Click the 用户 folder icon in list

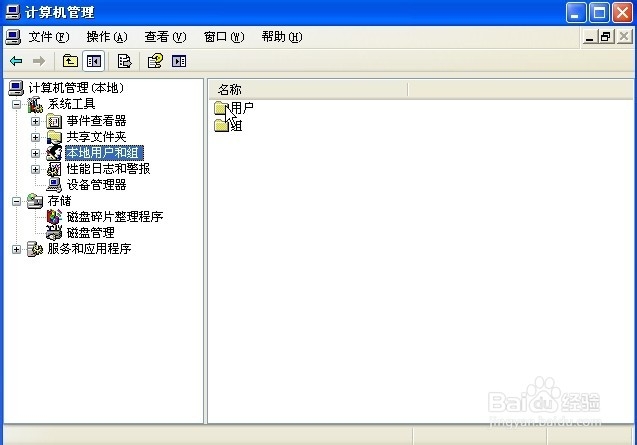click(x=221, y=108)
